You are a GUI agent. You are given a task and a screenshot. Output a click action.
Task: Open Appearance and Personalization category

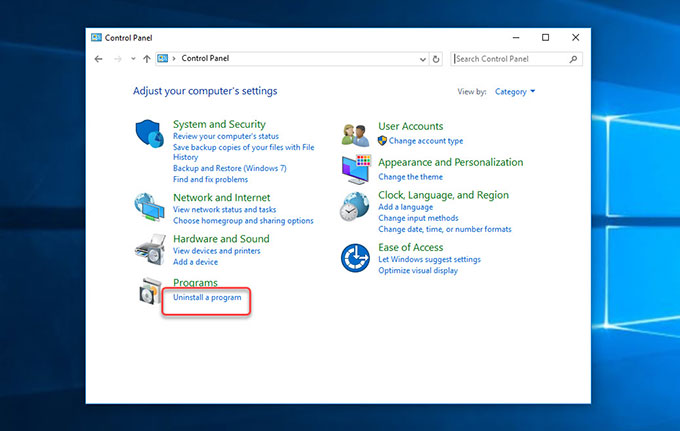tap(451, 162)
